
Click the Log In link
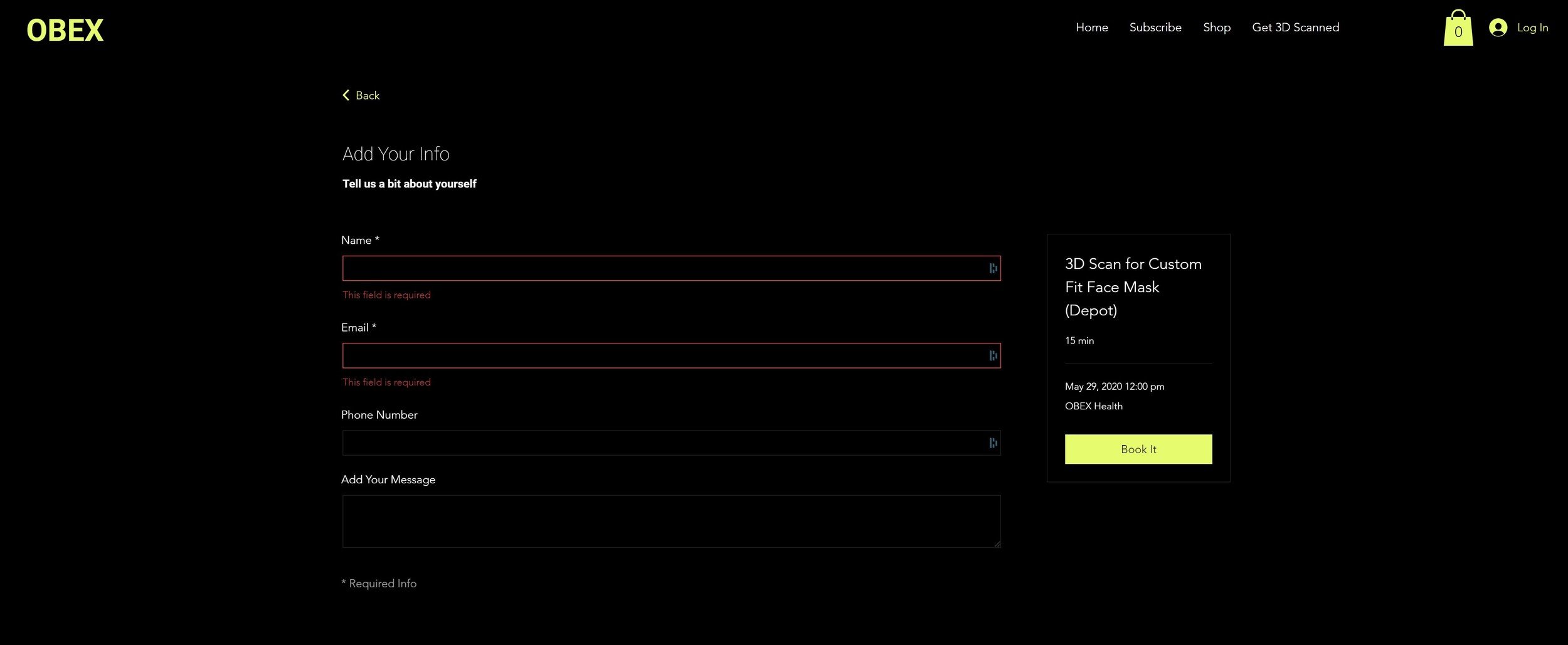point(1532,28)
